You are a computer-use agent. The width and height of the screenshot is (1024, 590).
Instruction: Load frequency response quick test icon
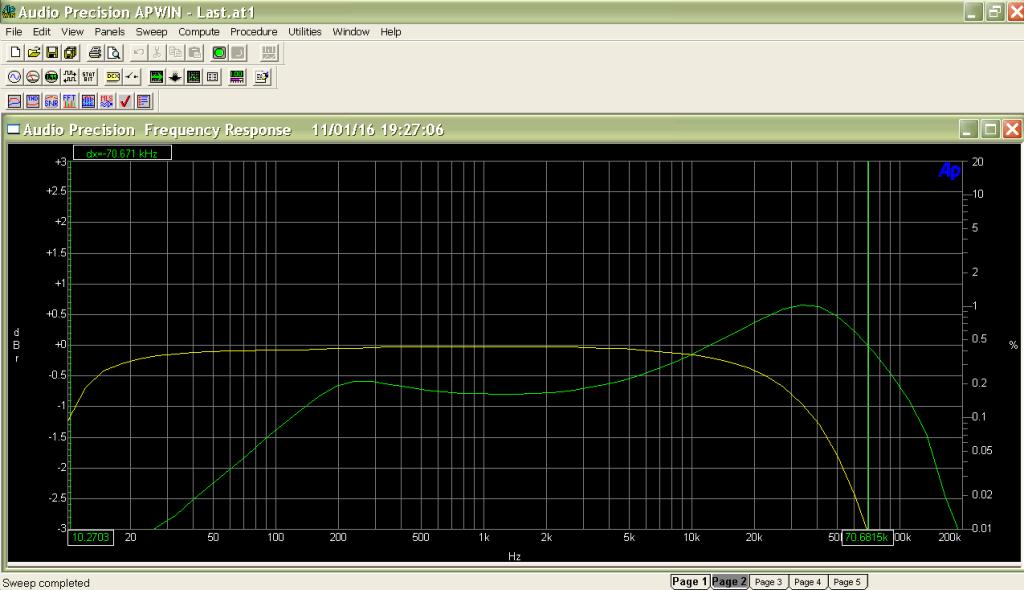click(14, 101)
